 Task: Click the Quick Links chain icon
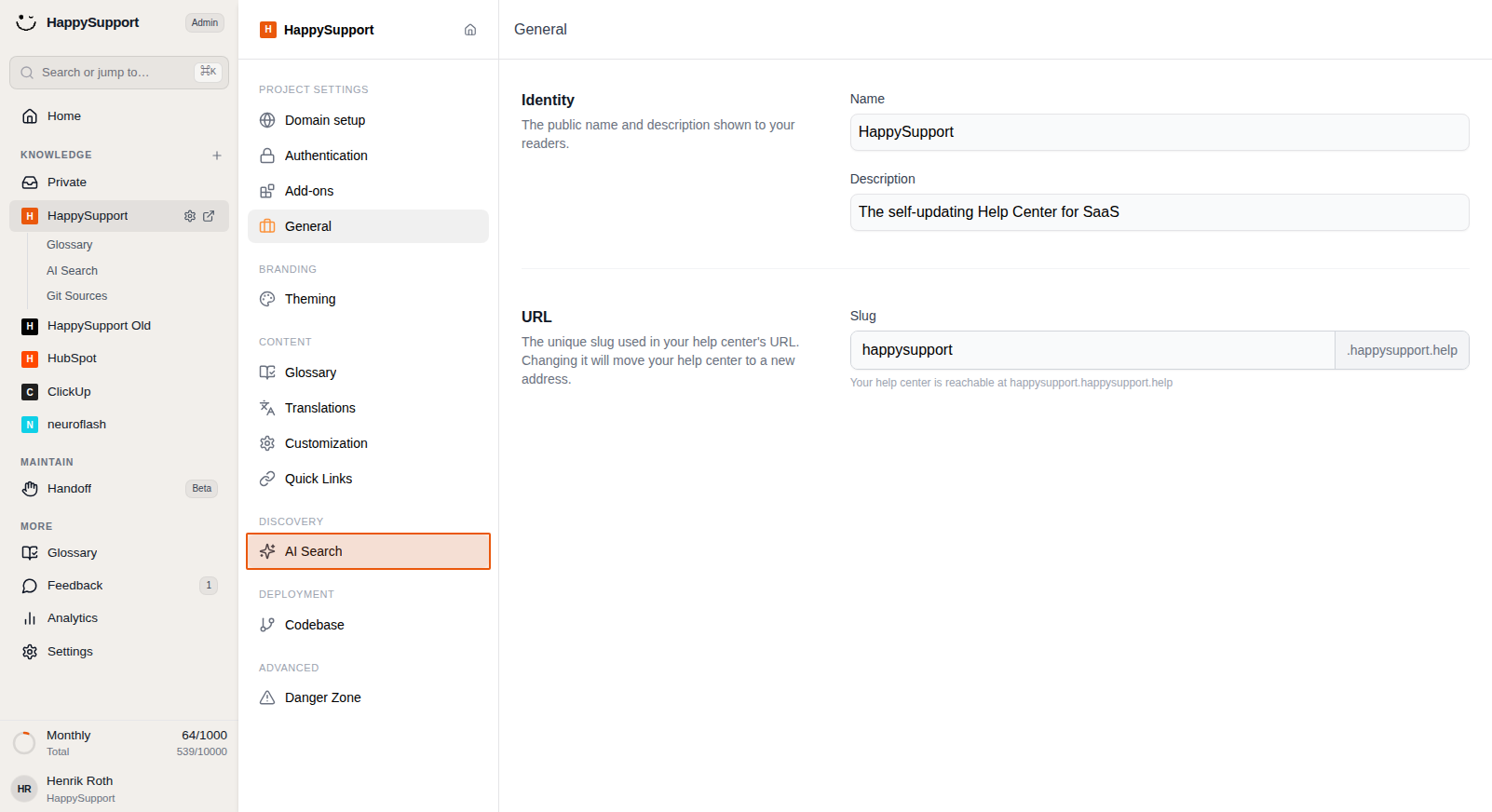click(267, 479)
